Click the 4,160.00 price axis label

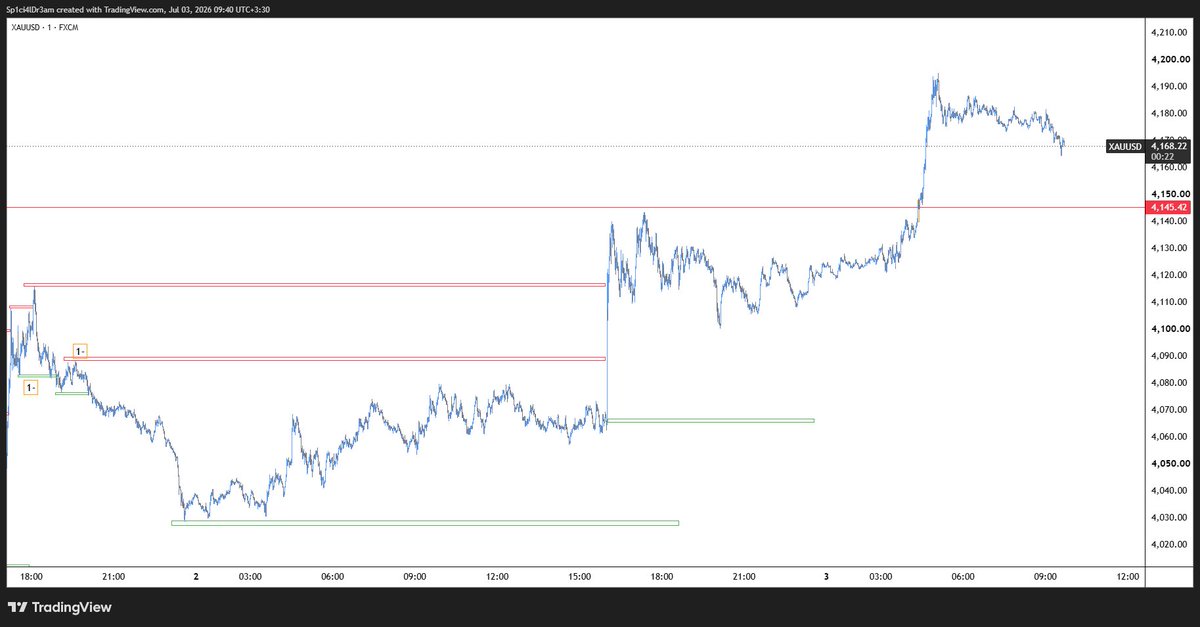coord(1169,168)
